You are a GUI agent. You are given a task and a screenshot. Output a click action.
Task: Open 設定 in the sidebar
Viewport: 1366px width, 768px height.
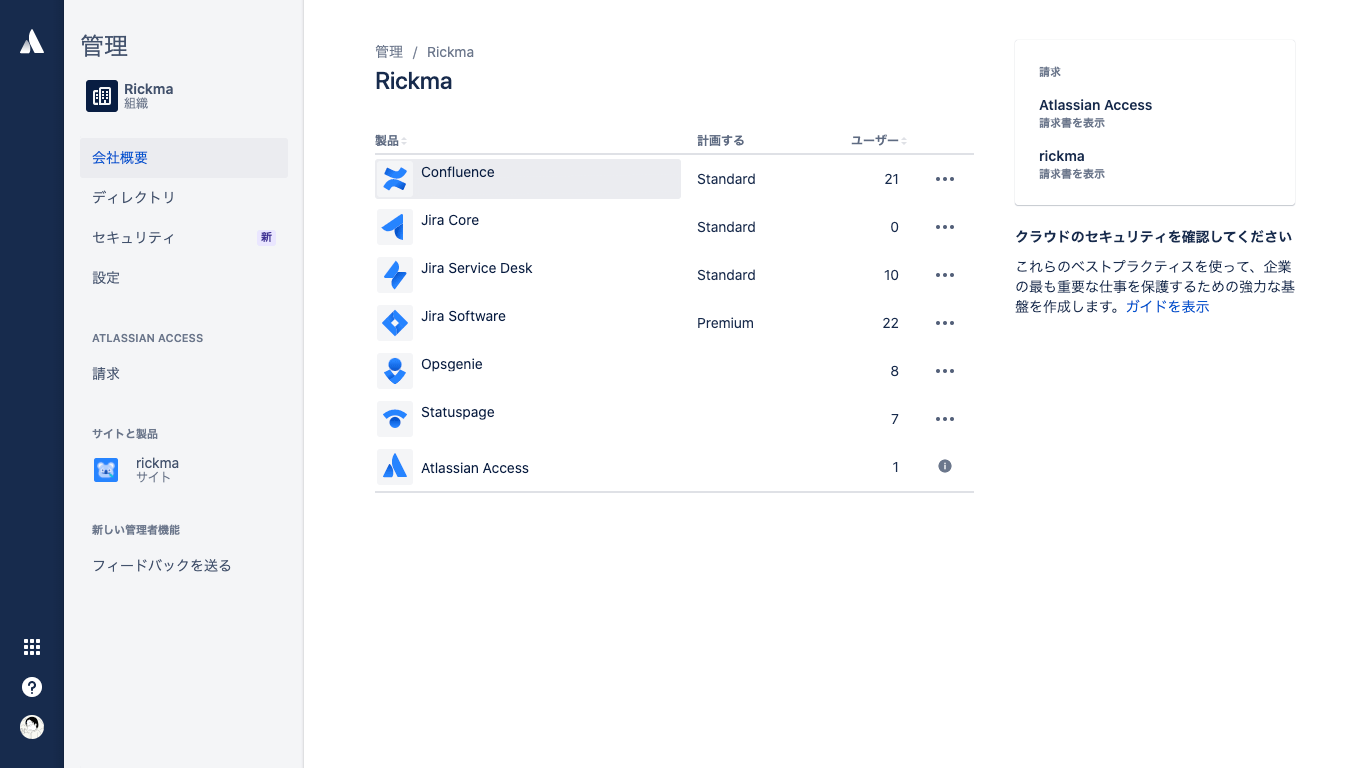[x=184, y=278]
